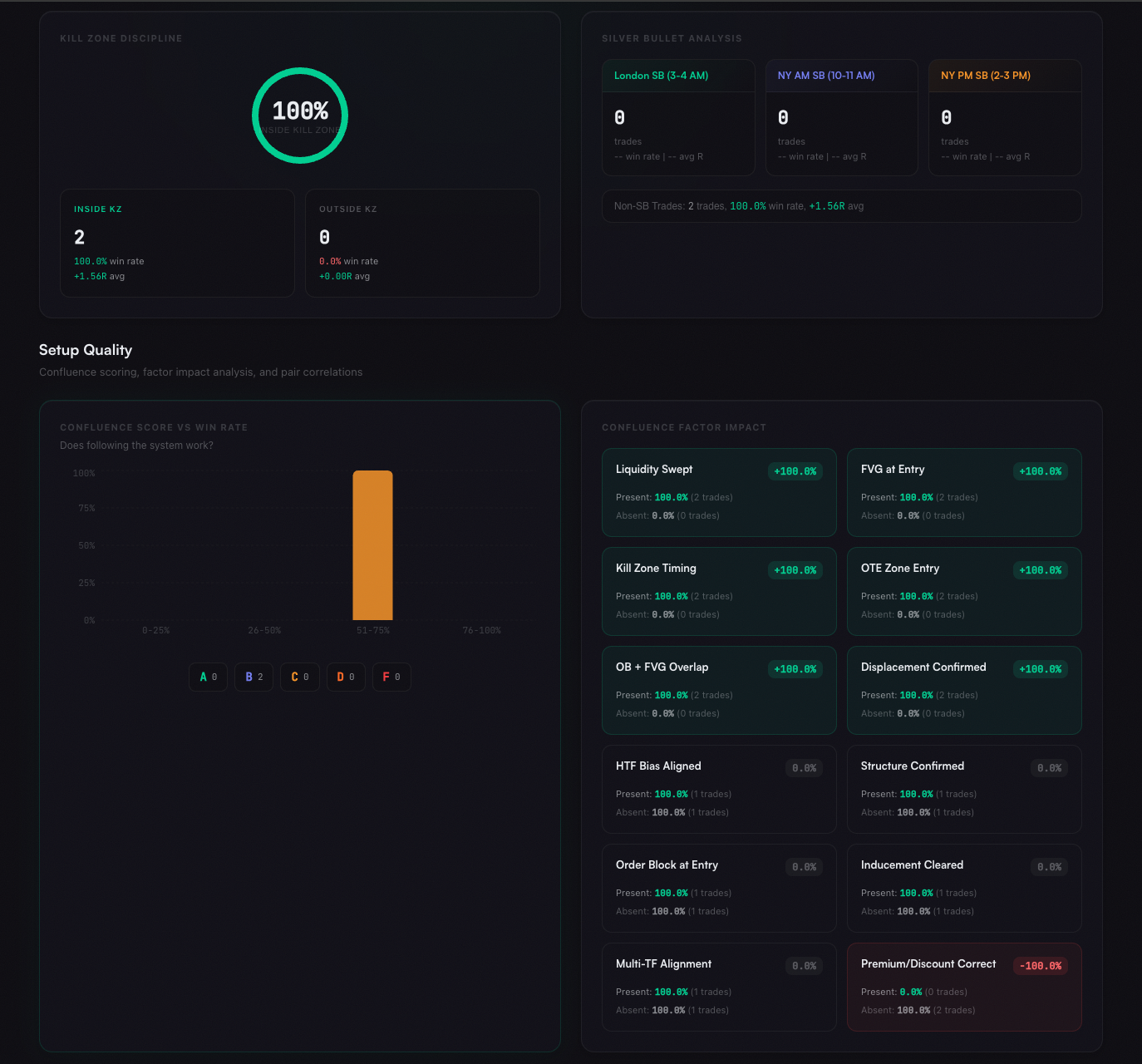Select the Kill Zone Timing factor card
The width and height of the screenshot is (1142, 1064).
point(718,591)
